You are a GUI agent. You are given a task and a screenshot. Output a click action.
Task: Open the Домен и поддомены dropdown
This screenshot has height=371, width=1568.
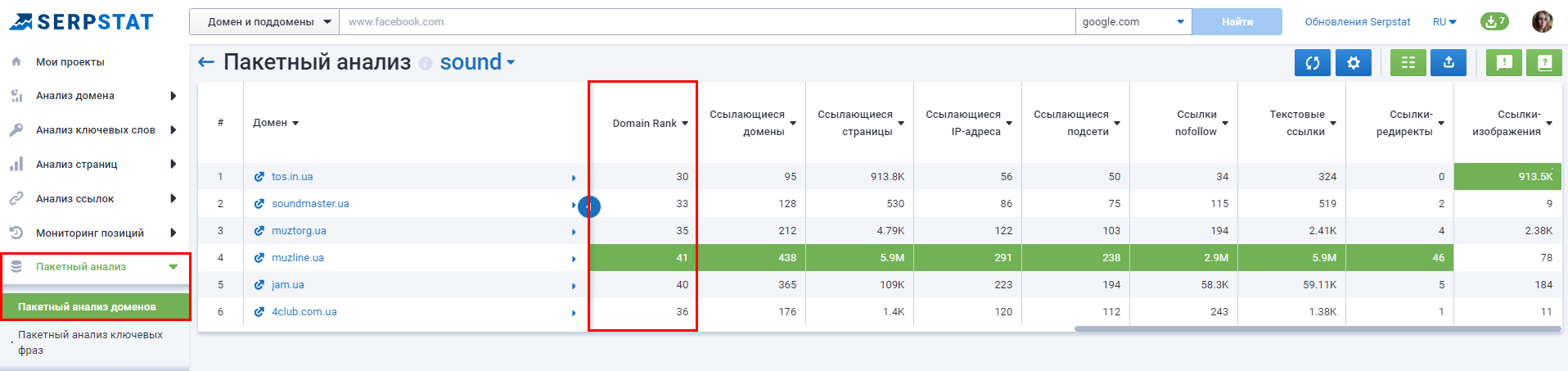click(x=264, y=22)
